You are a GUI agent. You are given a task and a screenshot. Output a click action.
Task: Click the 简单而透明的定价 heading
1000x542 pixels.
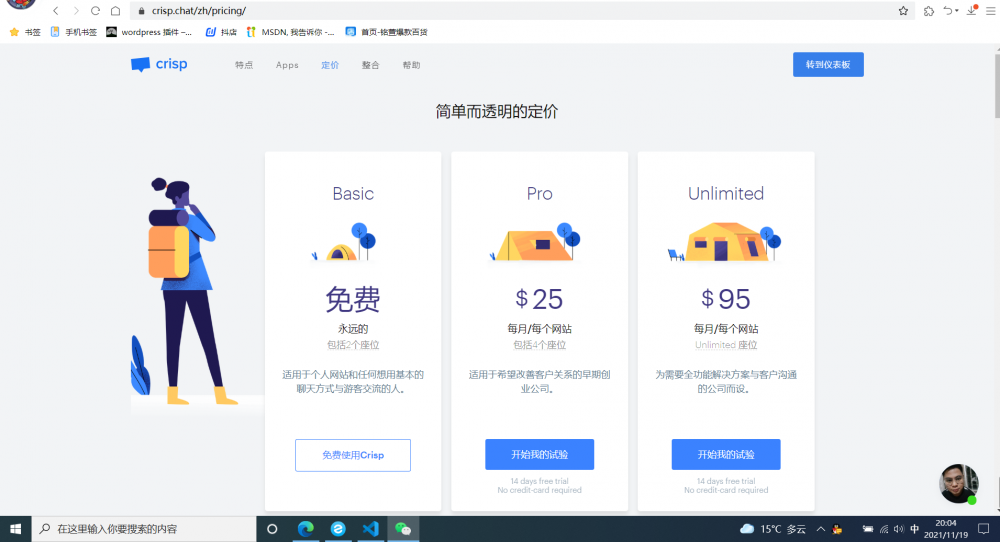[x=497, y=112]
